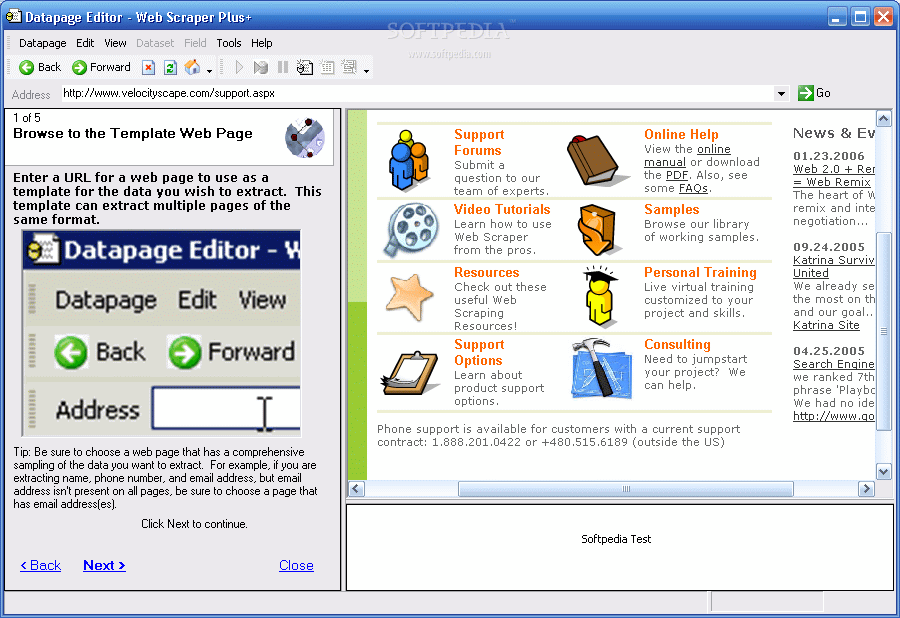
Task: Click the hand-pointer select data icon
Action: (x=305, y=67)
